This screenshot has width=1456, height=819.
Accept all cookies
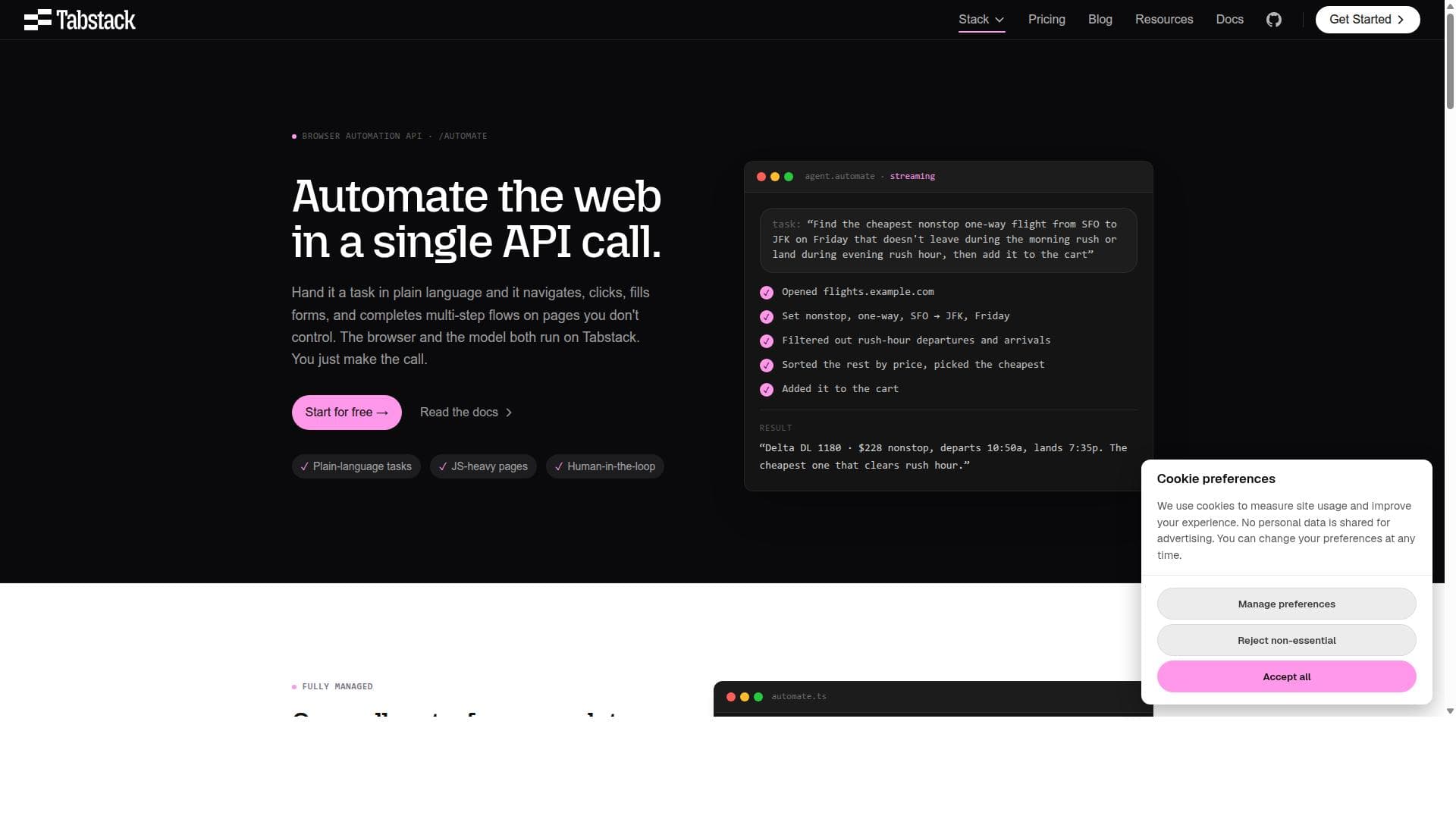tap(1286, 676)
